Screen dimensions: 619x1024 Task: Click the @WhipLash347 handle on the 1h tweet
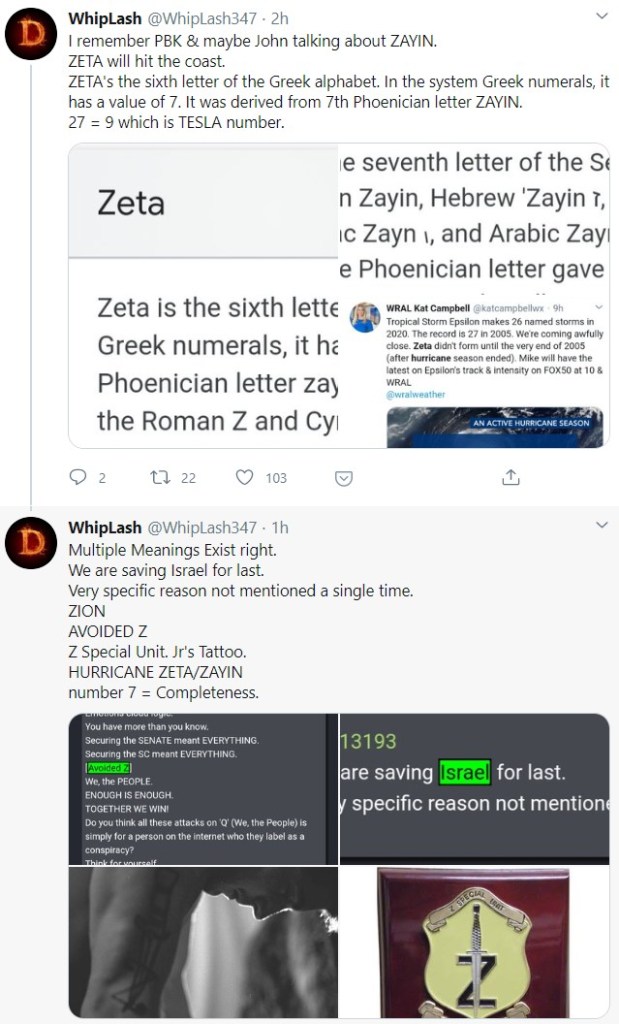click(202, 527)
